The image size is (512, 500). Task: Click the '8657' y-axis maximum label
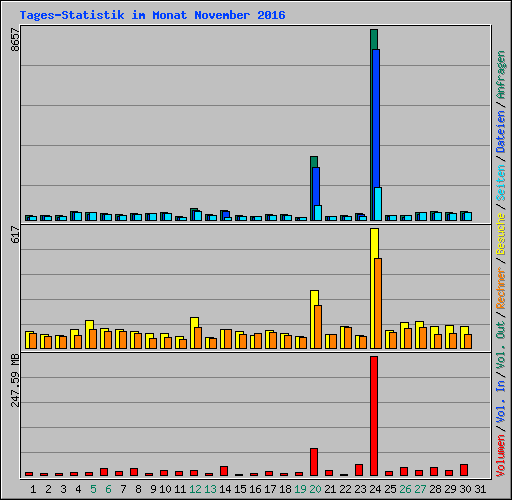(16, 39)
